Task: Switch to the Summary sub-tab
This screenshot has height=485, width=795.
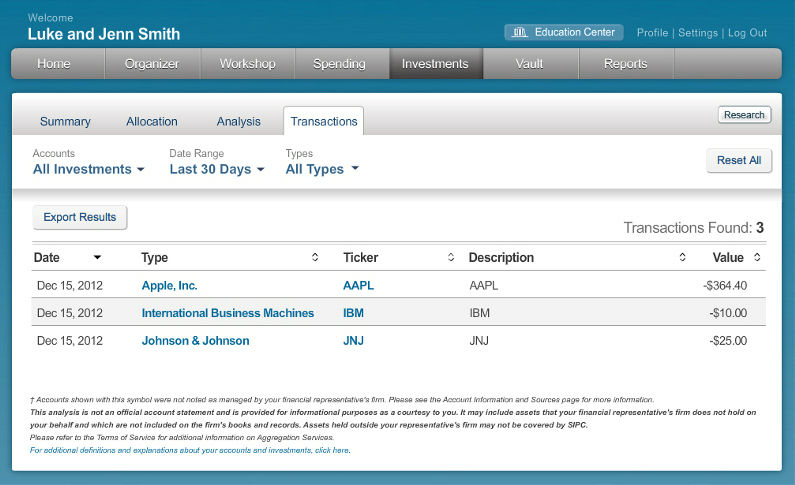Action: [65, 122]
